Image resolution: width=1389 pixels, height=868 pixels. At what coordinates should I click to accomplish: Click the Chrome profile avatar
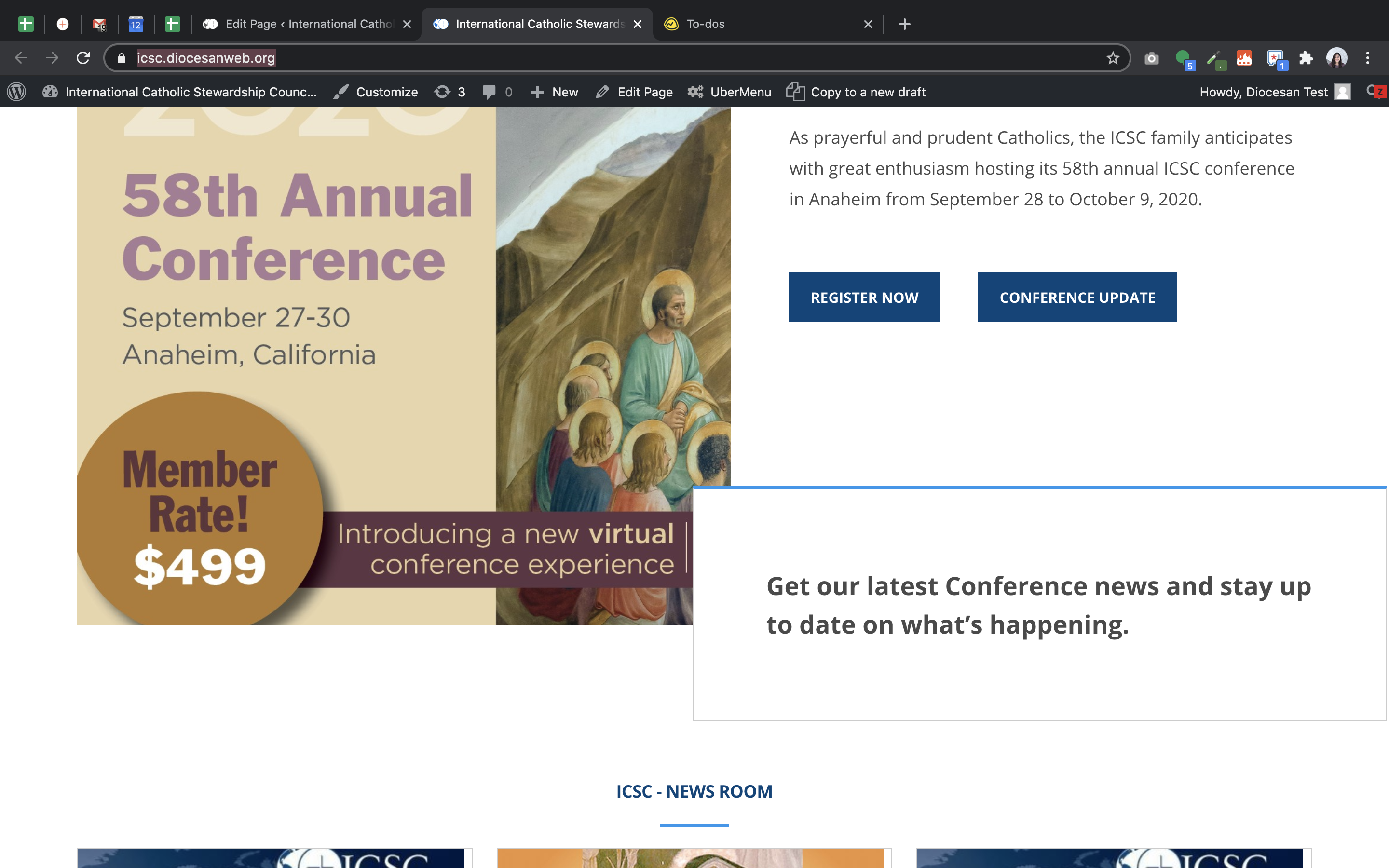[x=1337, y=58]
